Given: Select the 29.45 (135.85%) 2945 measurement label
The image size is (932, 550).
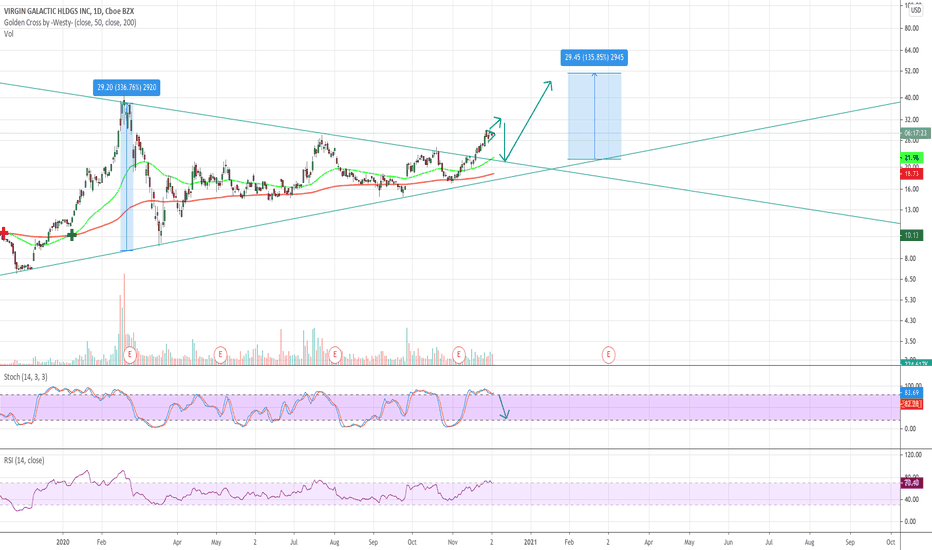Looking at the screenshot, I should pyautogui.click(x=594, y=58).
